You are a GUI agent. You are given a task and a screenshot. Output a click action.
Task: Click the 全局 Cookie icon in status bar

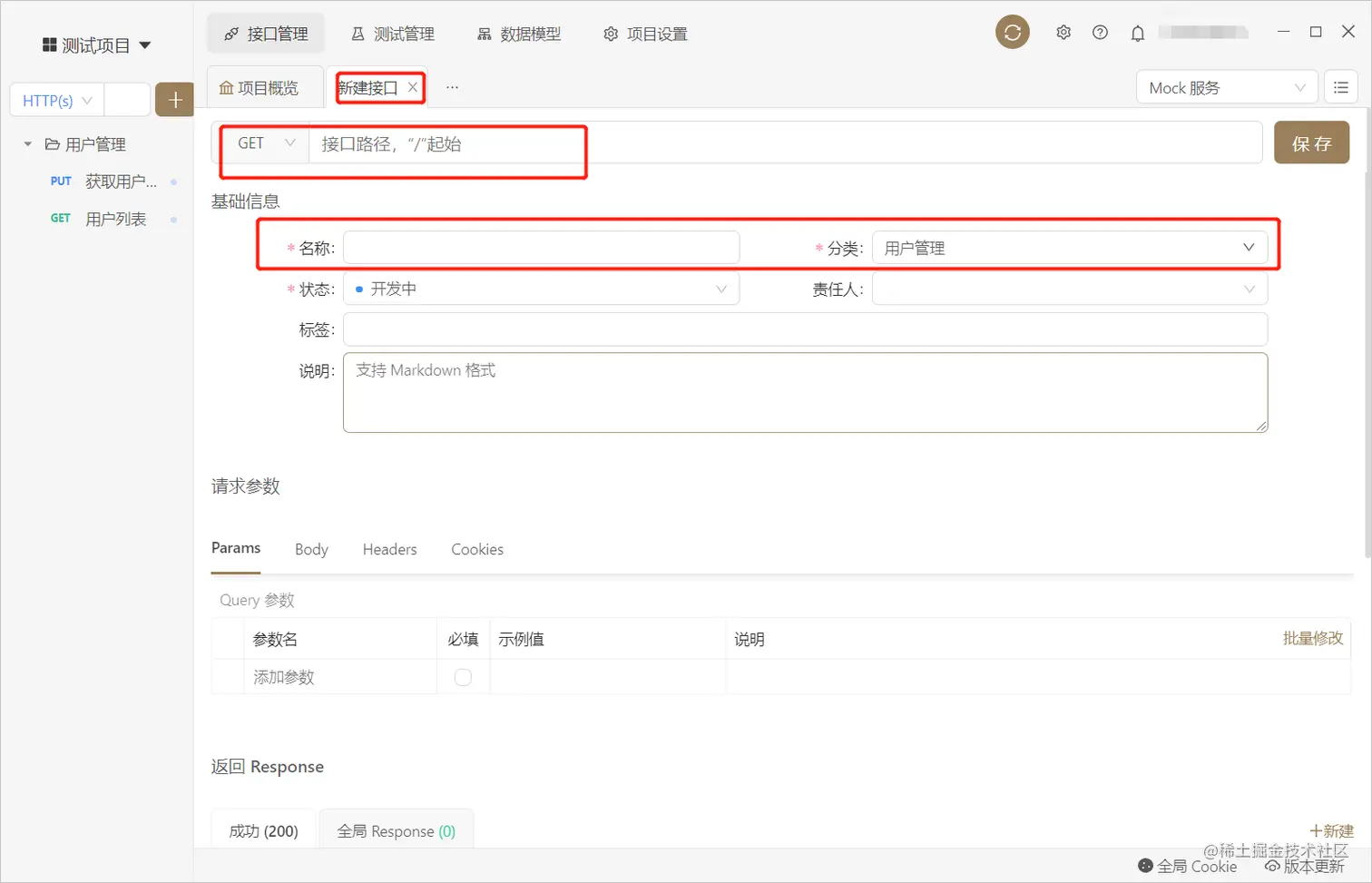(1145, 866)
